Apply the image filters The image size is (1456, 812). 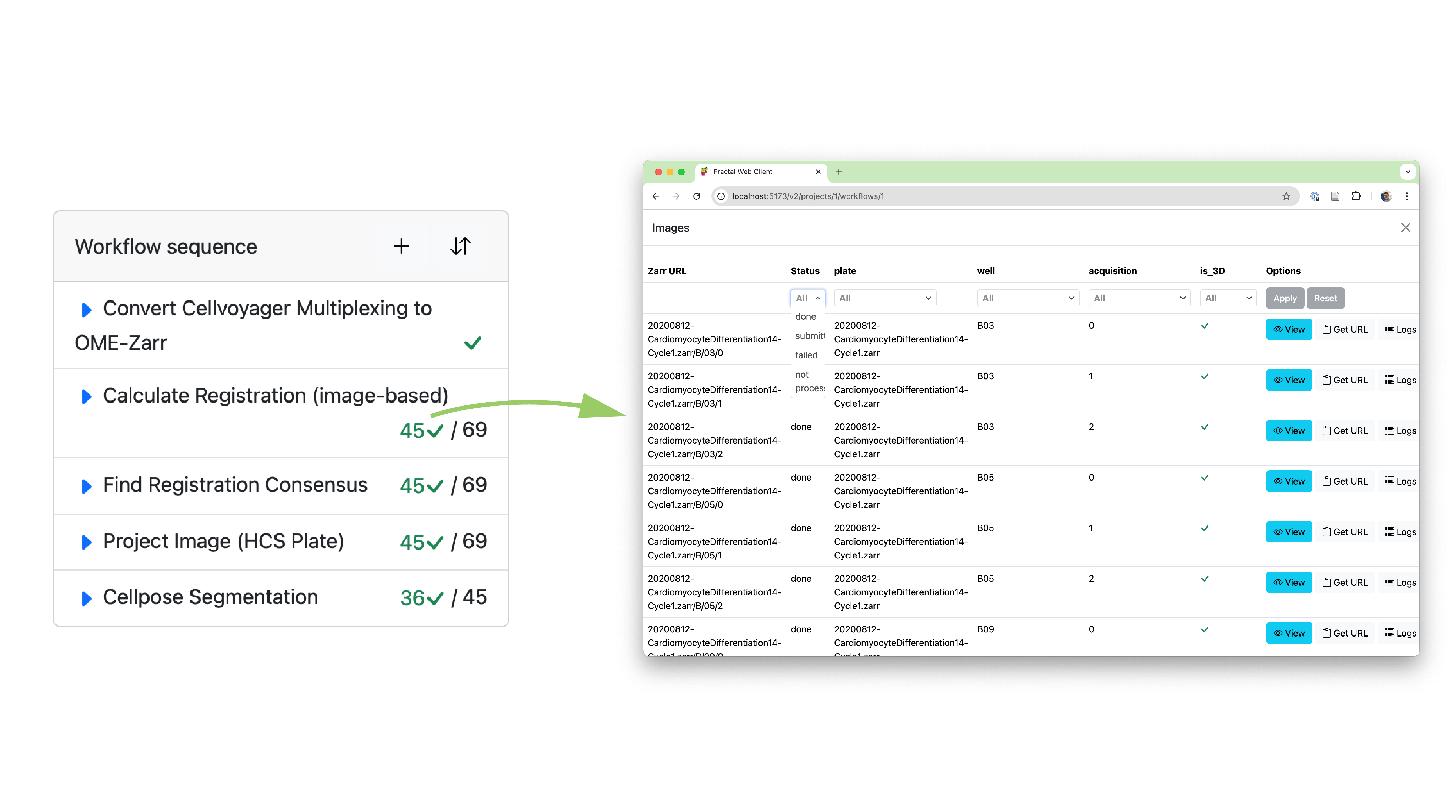click(x=1285, y=298)
